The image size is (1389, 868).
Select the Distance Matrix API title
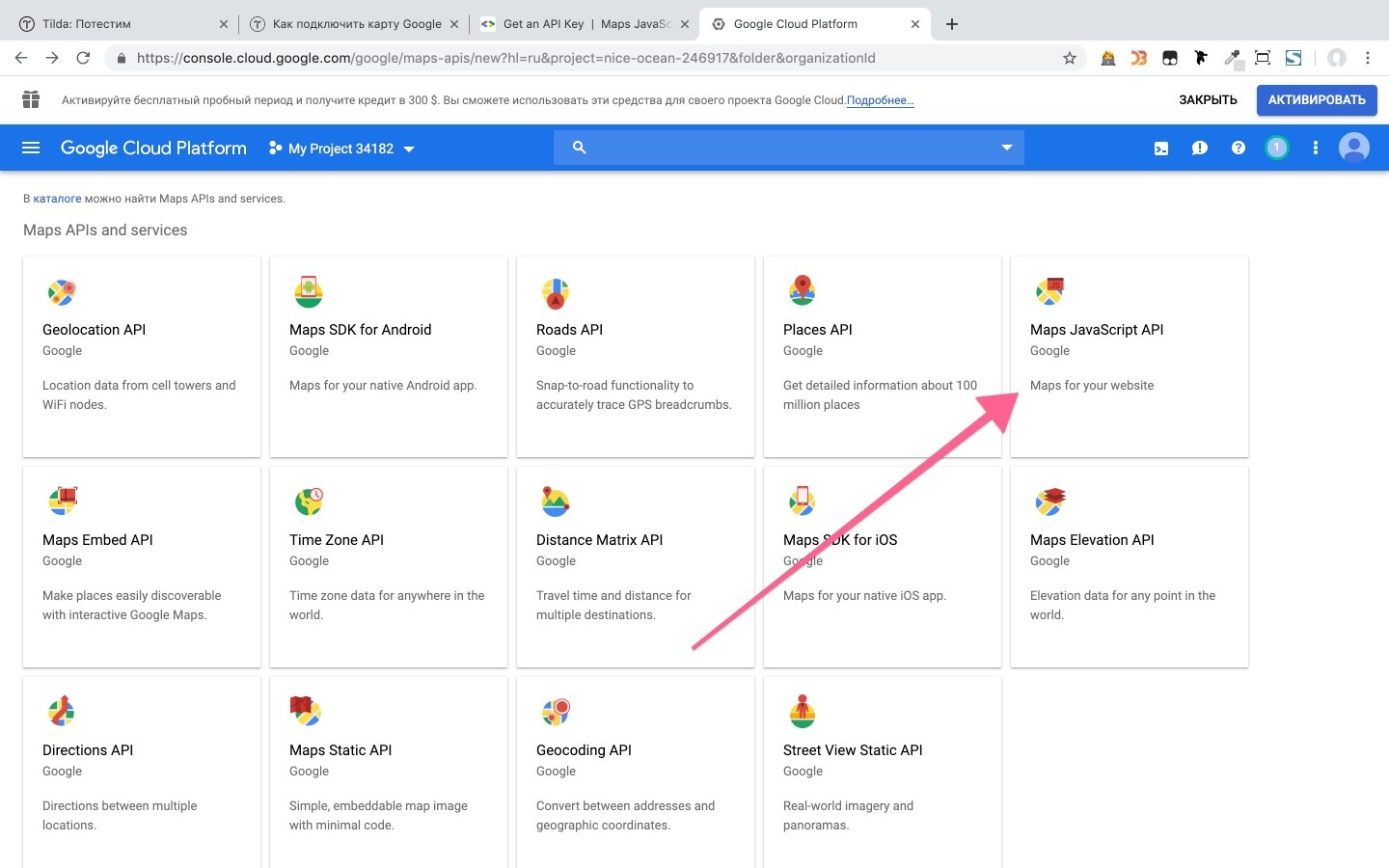click(600, 540)
